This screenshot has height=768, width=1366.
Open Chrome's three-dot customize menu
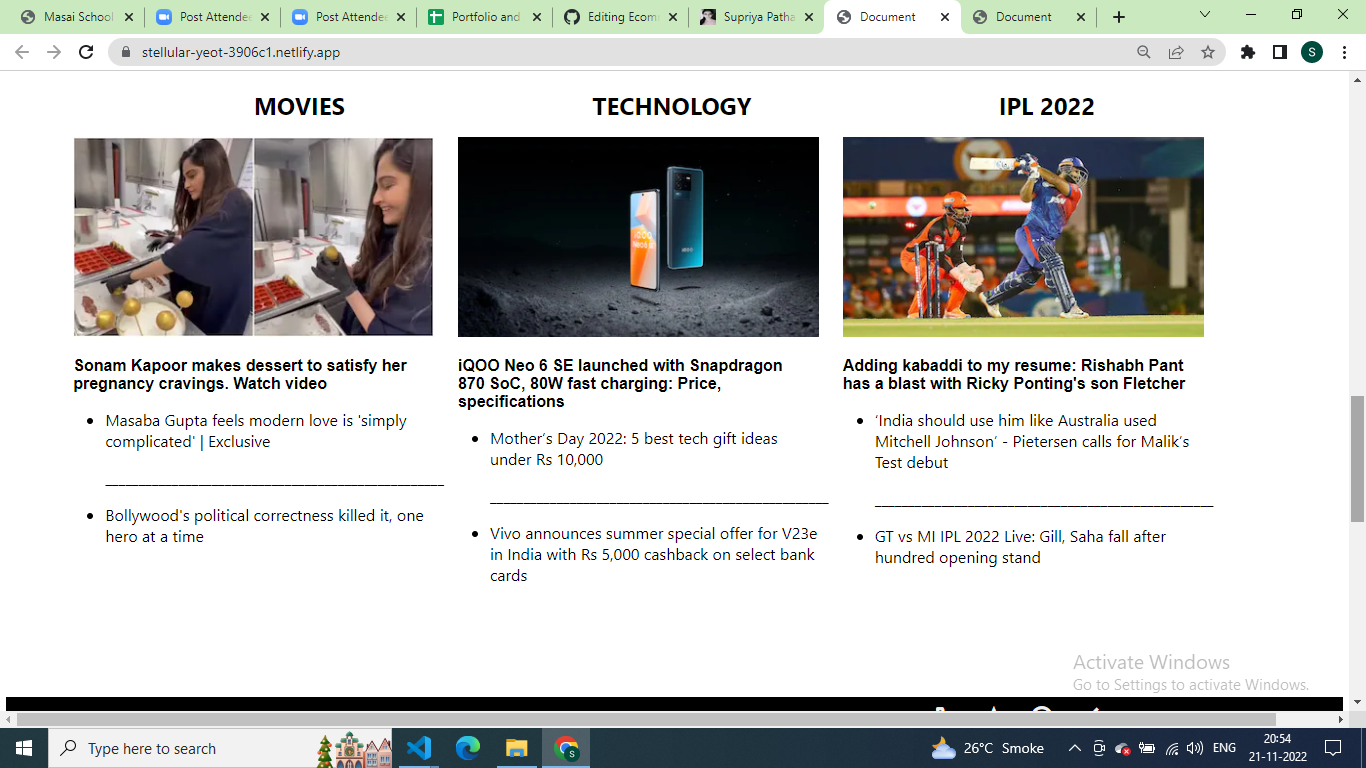(x=1344, y=52)
